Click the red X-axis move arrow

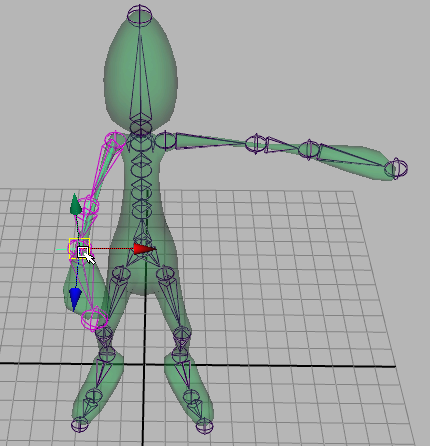pos(144,249)
